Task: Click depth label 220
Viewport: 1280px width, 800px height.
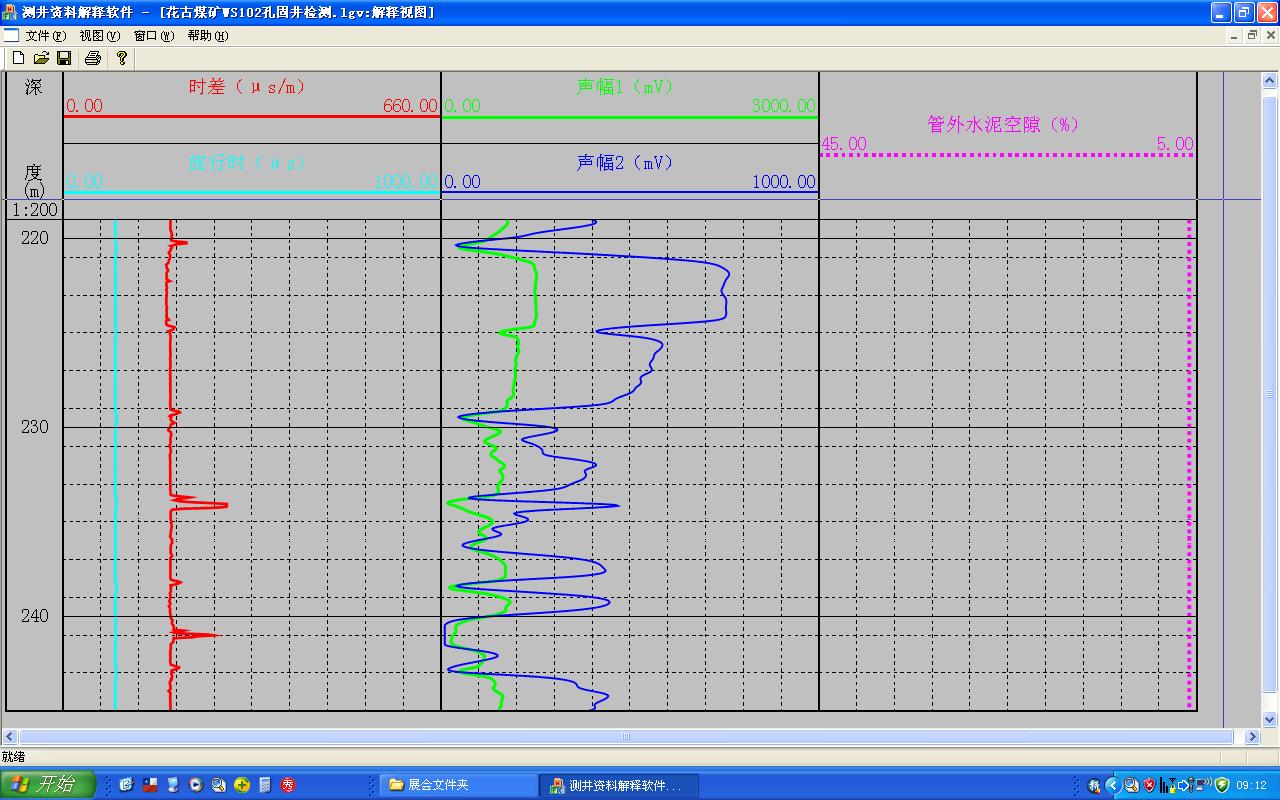Action: [34, 238]
